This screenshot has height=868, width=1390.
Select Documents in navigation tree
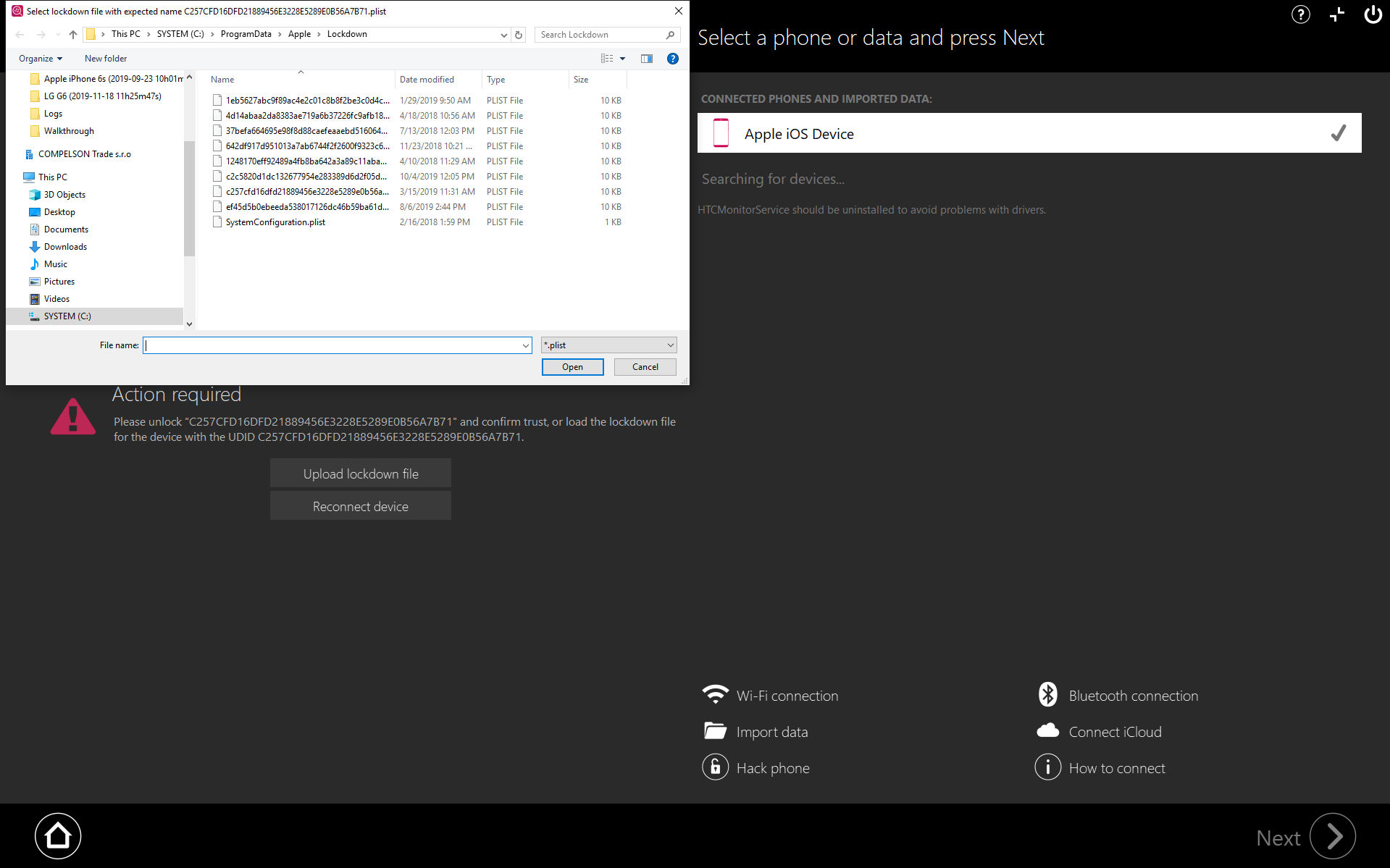59,229
